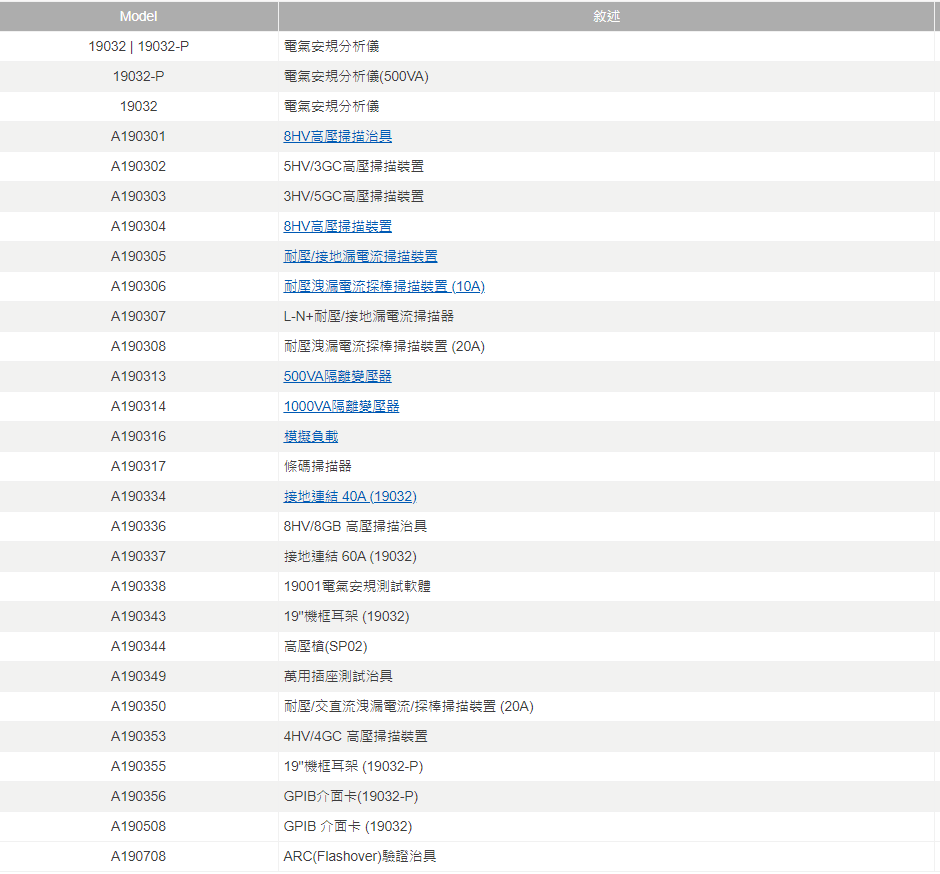
Task: Select the L-N+耐壓/接地漏電流掃描器 description
Action: point(369,316)
